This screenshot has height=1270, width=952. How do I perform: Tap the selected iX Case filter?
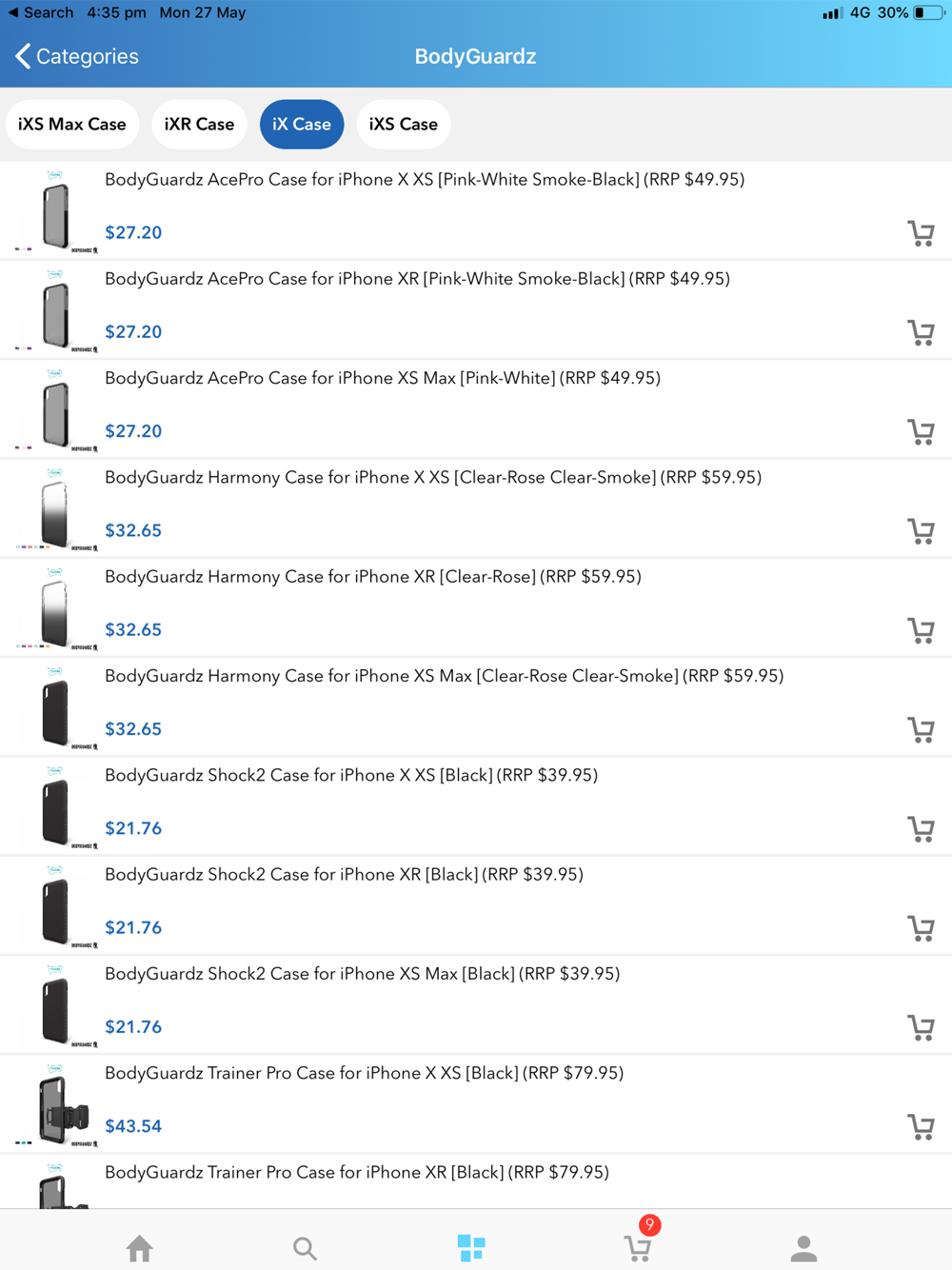[302, 125]
